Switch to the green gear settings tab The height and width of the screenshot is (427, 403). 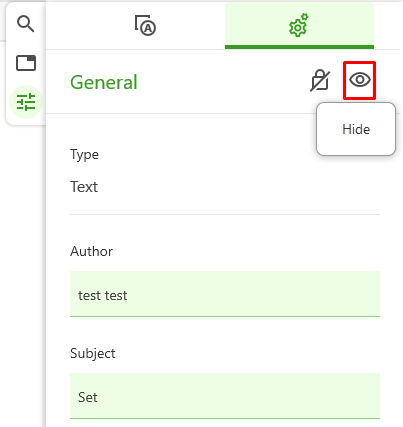click(x=299, y=26)
